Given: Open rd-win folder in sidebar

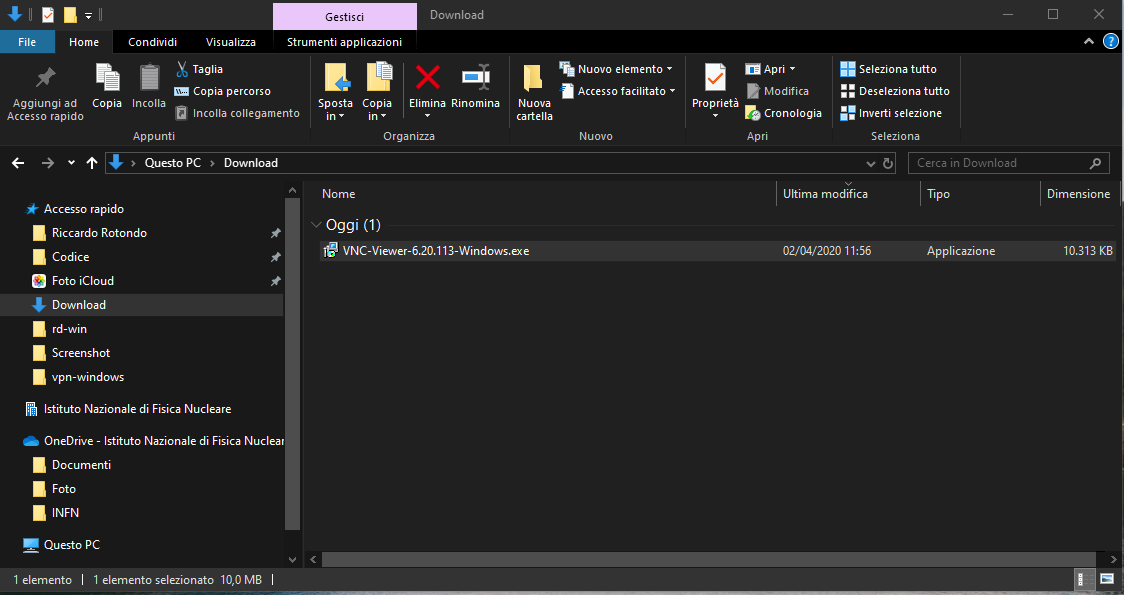Looking at the screenshot, I should click(69, 329).
